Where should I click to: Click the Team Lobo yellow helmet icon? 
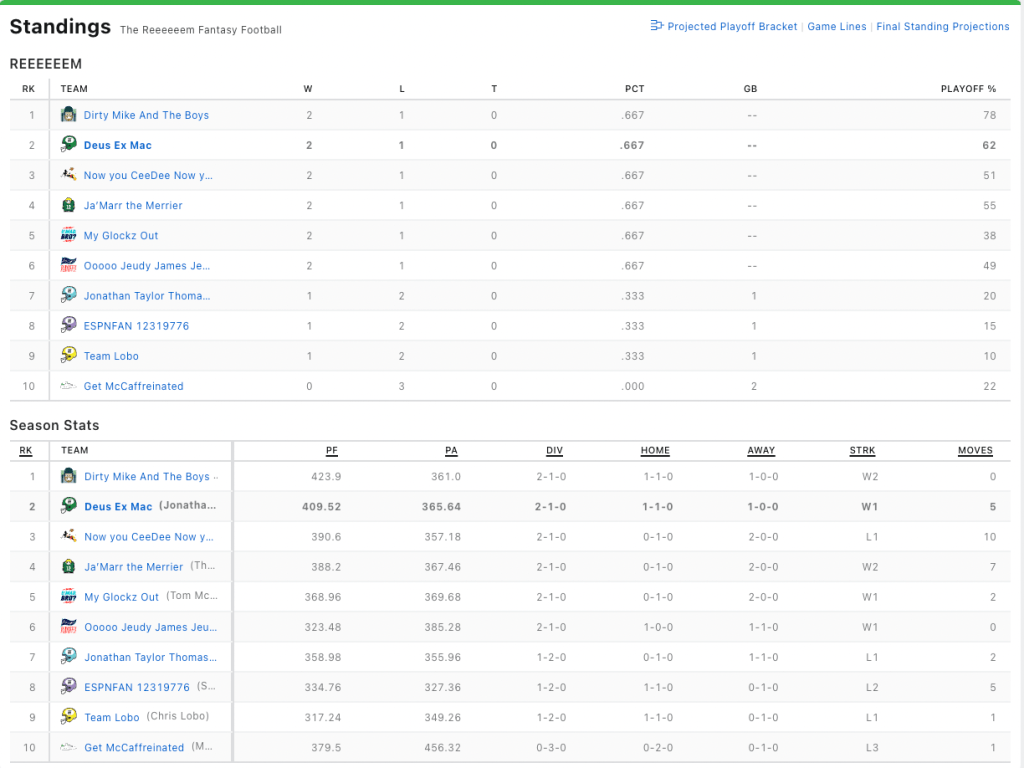click(68, 355)
